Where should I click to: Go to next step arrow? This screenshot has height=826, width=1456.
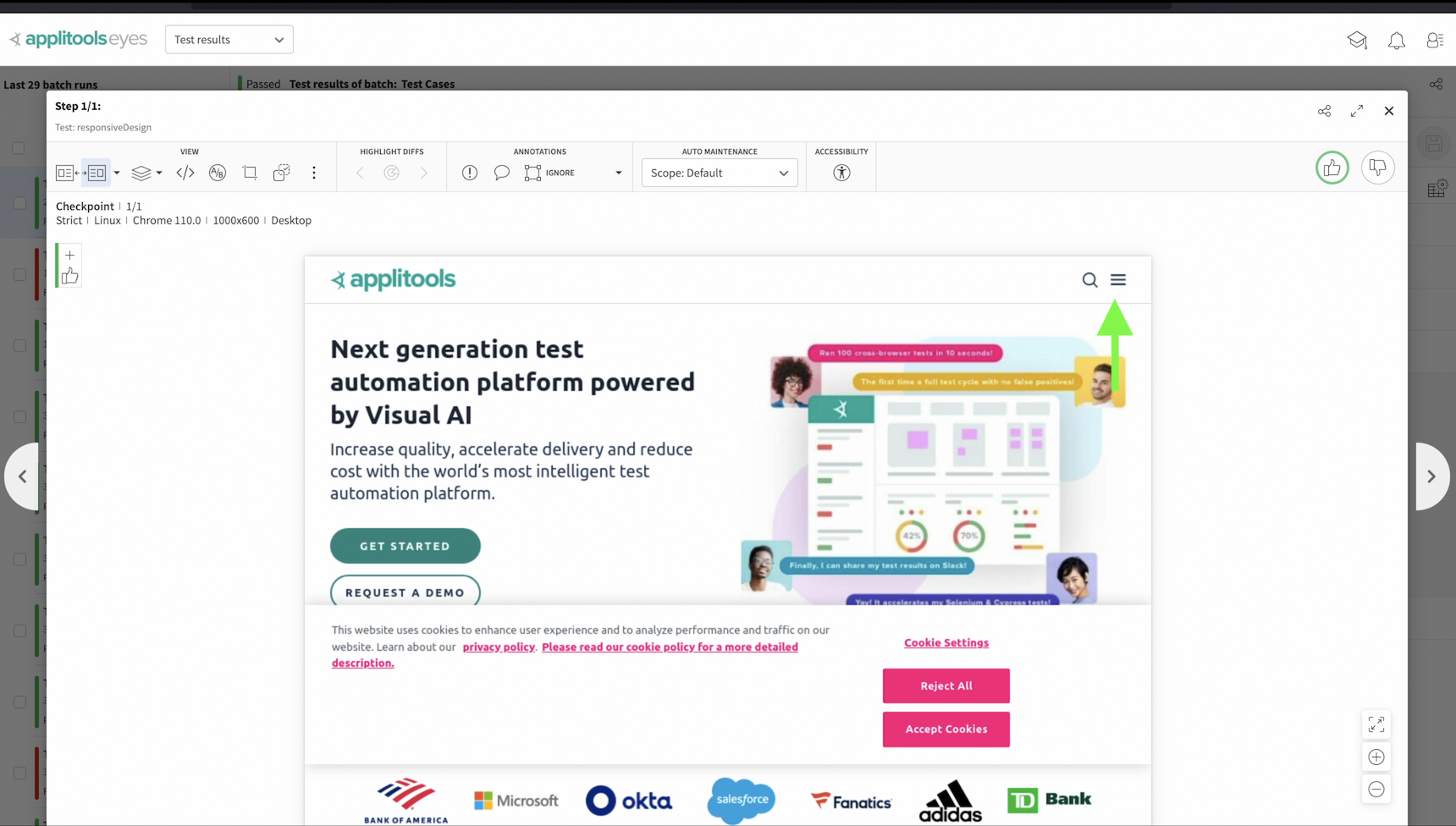tap(1431, 476)
